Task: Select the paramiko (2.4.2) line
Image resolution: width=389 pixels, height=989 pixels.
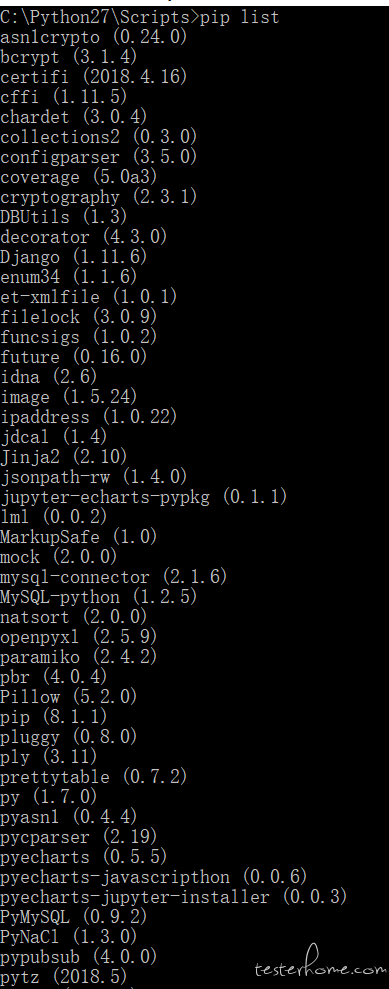Action: [x=79, y=657]
